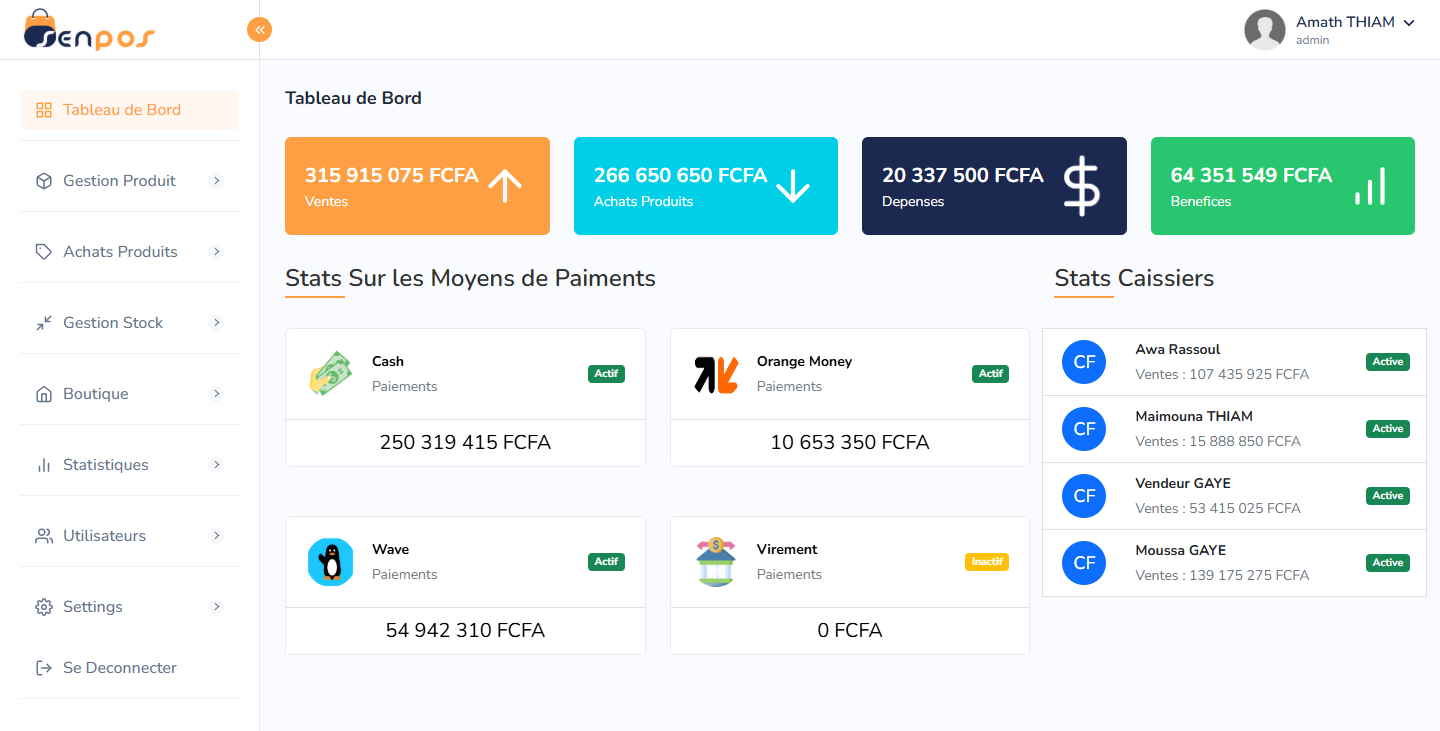The image size is (1440, 731).
Task: Click Se Deconnecter to log out
Action: click(x=119, y=668)
